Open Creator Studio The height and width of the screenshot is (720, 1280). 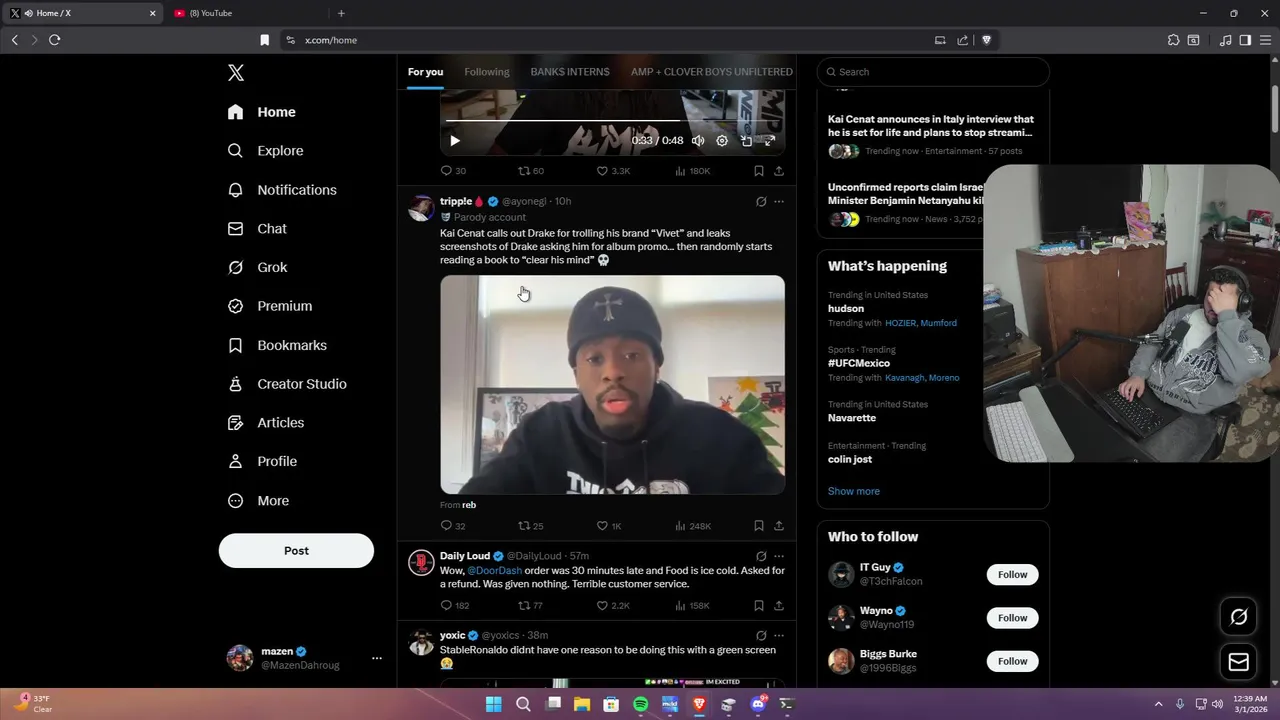(288, 384)
